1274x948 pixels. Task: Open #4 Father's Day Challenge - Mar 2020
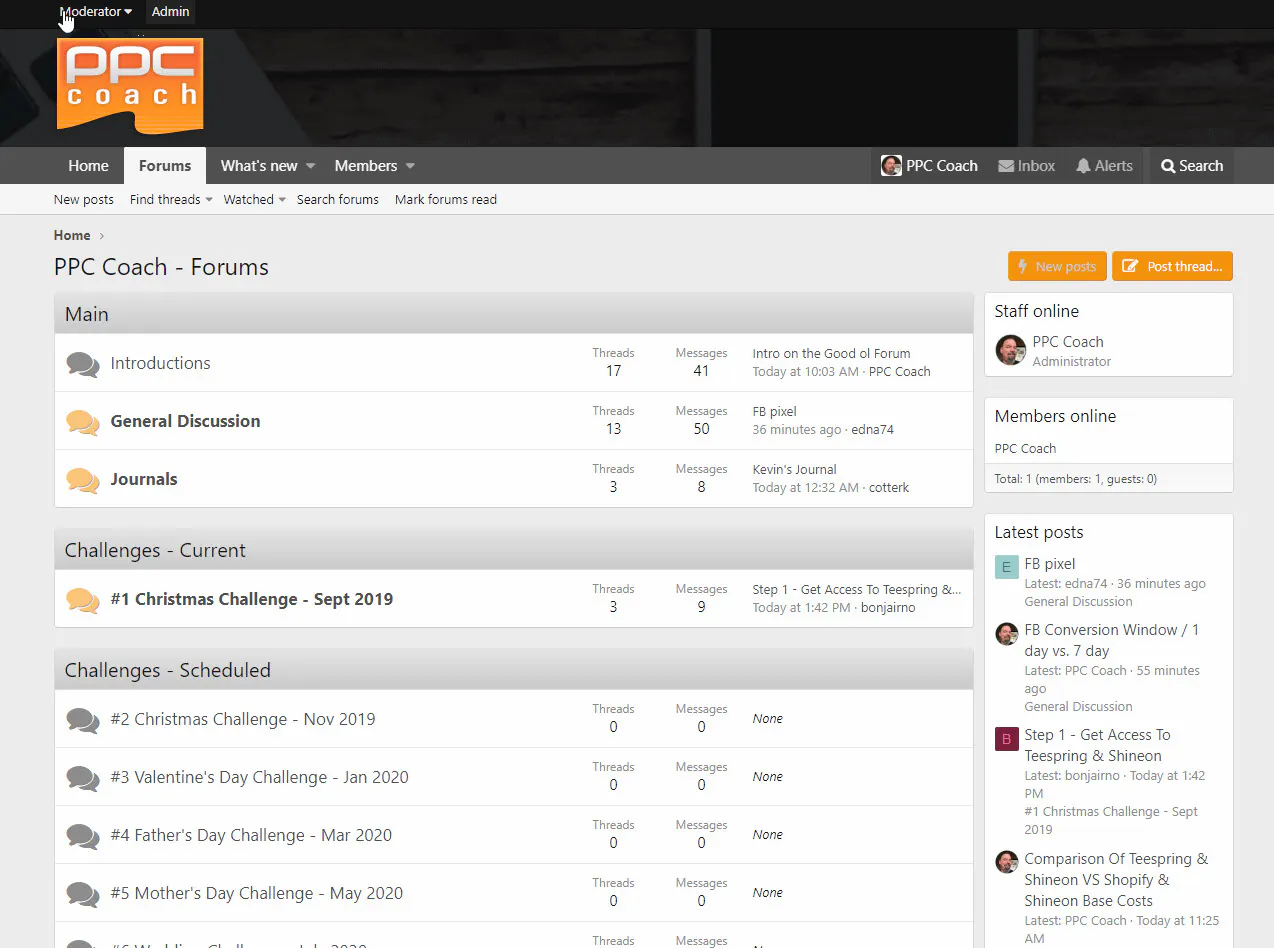tap(251, 835)
